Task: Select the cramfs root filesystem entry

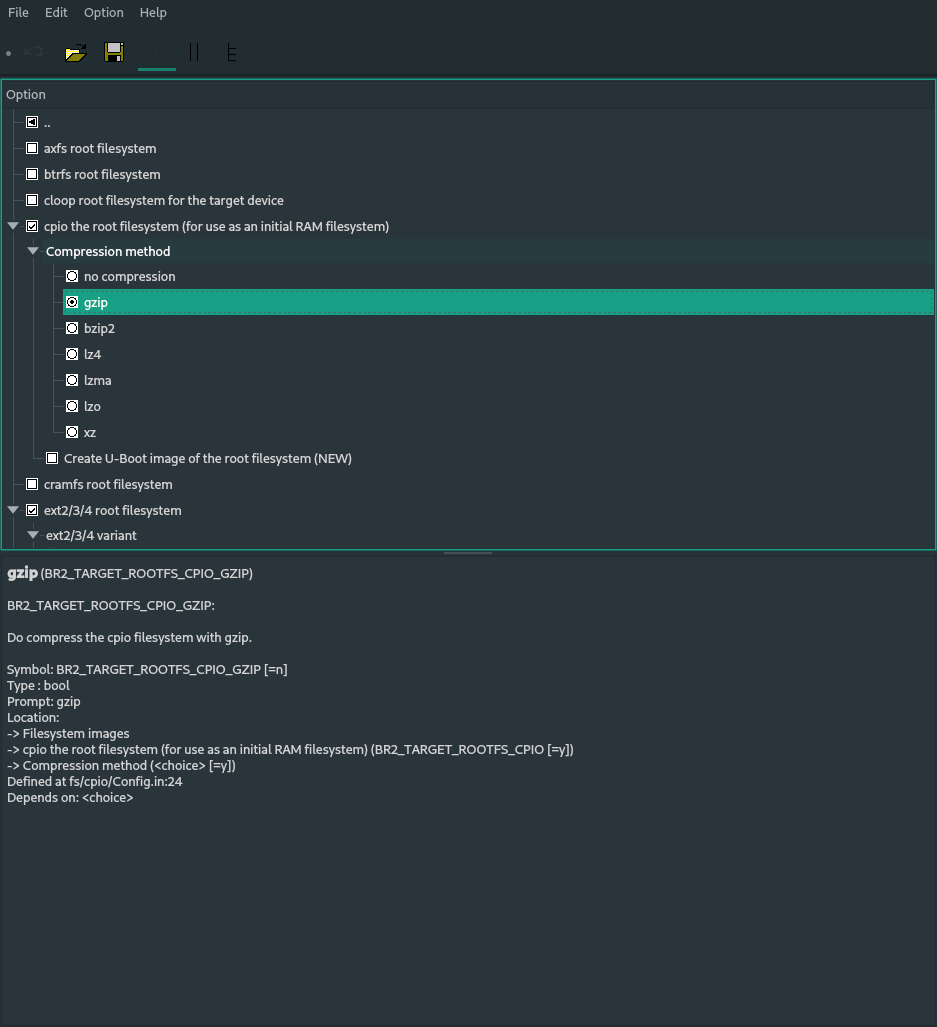Action: coord(108,484)
